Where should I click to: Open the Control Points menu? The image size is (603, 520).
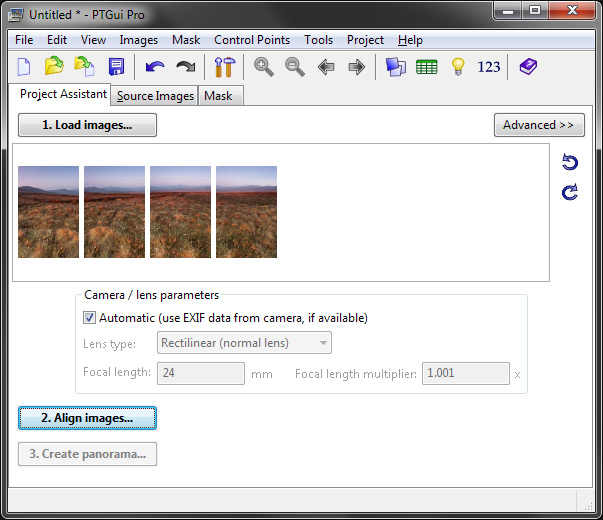tap(252, 40)
